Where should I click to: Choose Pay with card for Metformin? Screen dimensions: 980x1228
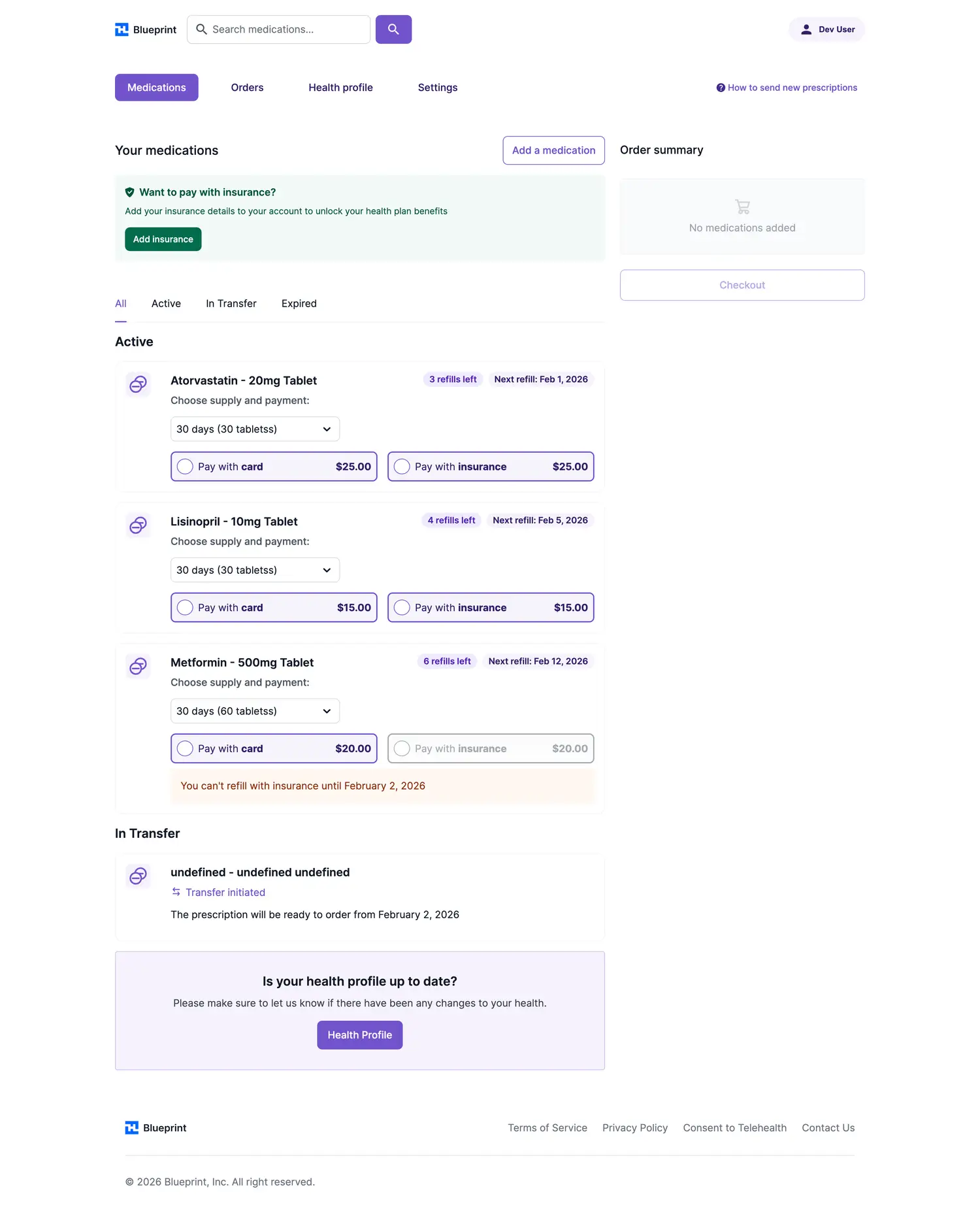[x=186, y=749]
